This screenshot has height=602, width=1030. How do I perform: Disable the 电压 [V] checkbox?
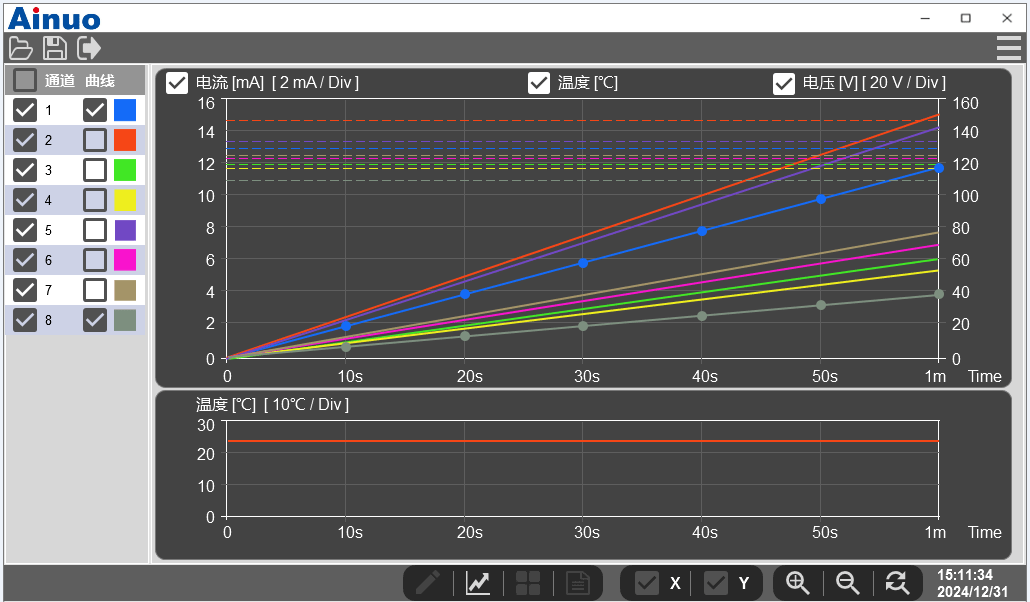(x=784, y=83)
